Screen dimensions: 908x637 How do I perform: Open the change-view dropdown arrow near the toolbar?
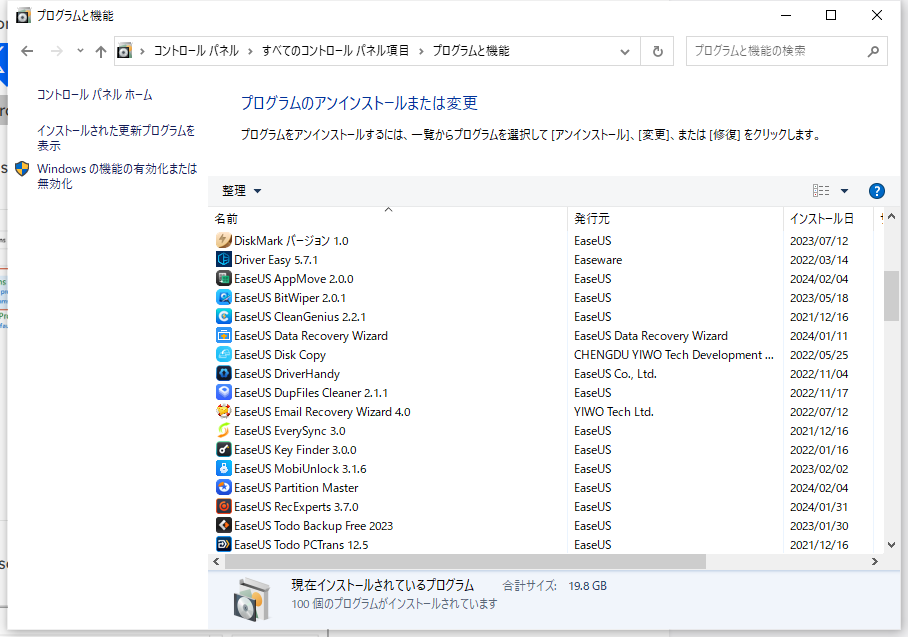(843, 190)
